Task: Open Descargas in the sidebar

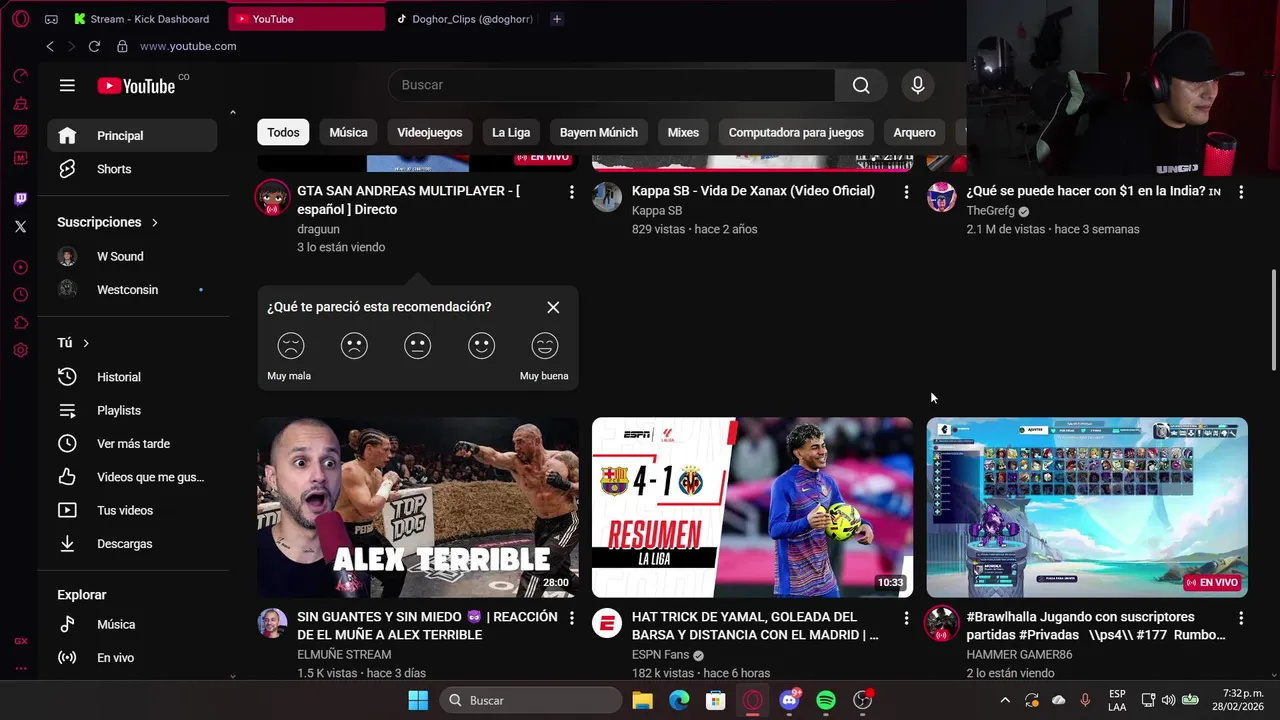Action: click(x=132, y=544)
